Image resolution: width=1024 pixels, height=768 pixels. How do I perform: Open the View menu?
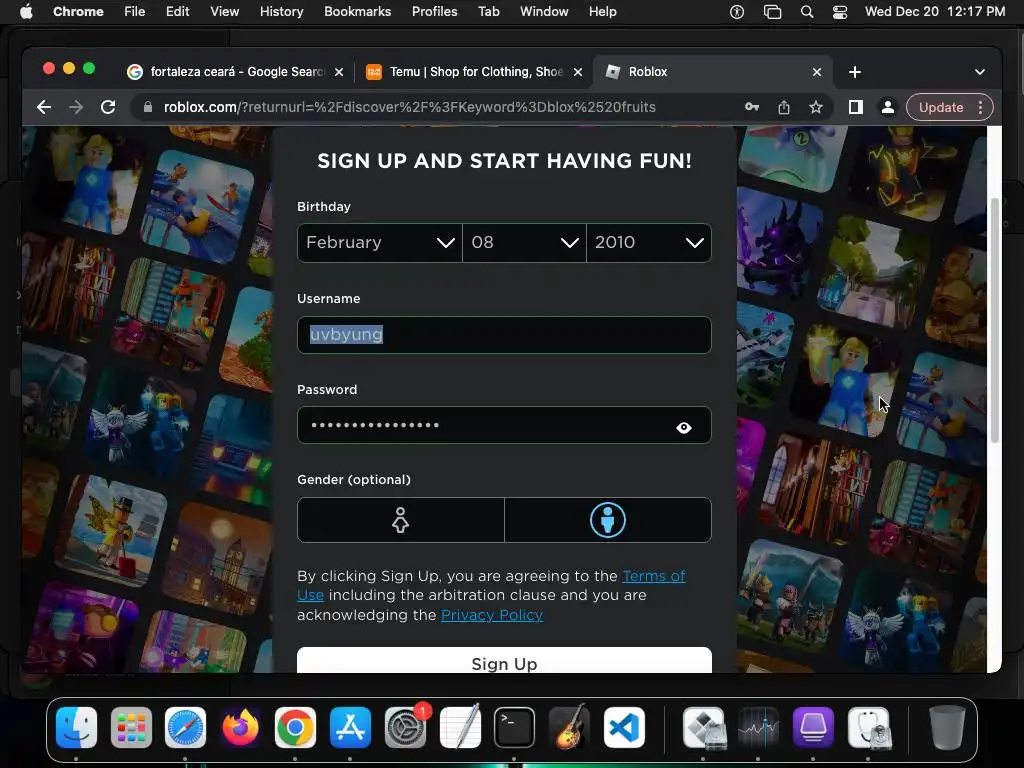click(x=224, y=12)
